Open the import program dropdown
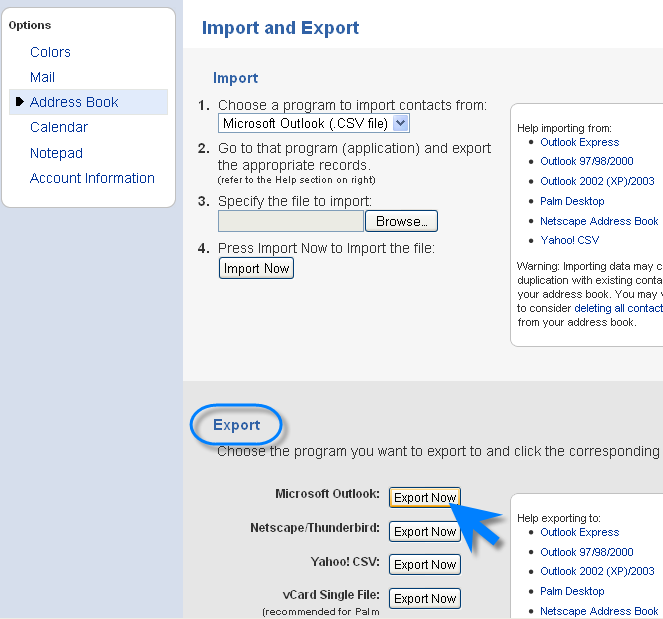The width and height of the screenshot is (663, 619). click(314, 123)
